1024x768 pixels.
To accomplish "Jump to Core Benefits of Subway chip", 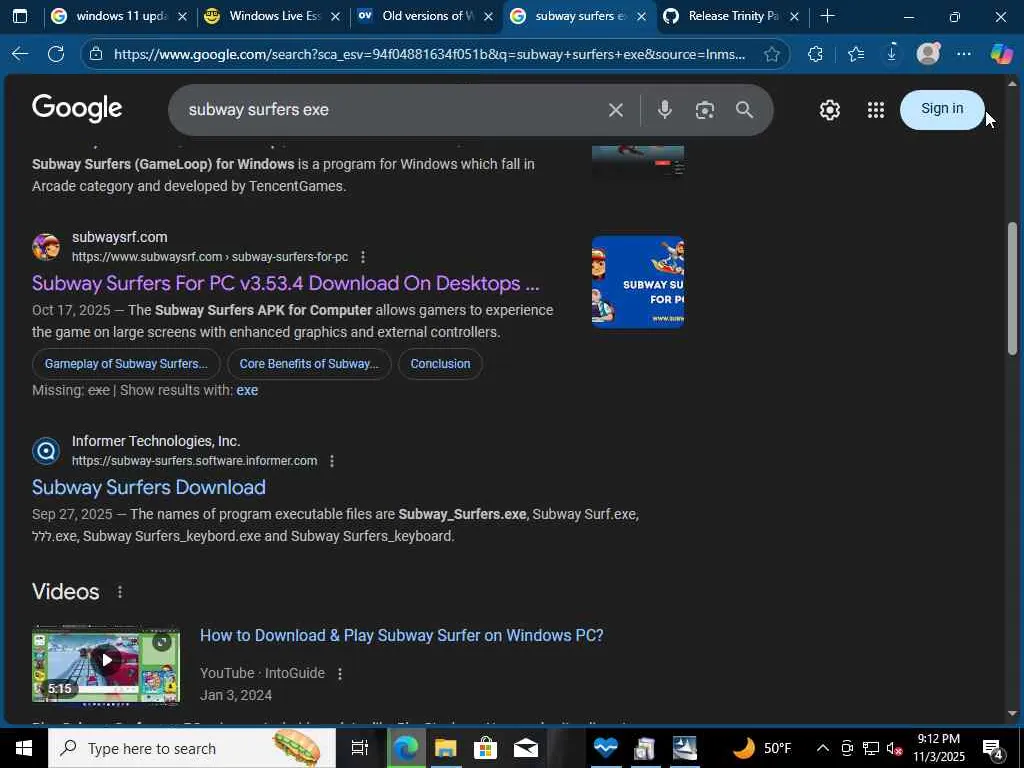I will click(309, 364).
